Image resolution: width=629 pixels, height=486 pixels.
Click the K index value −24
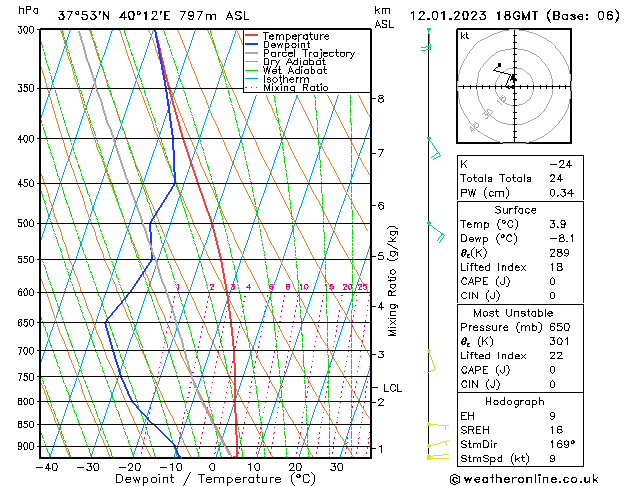pyautogui.click(x=560, y=164)
